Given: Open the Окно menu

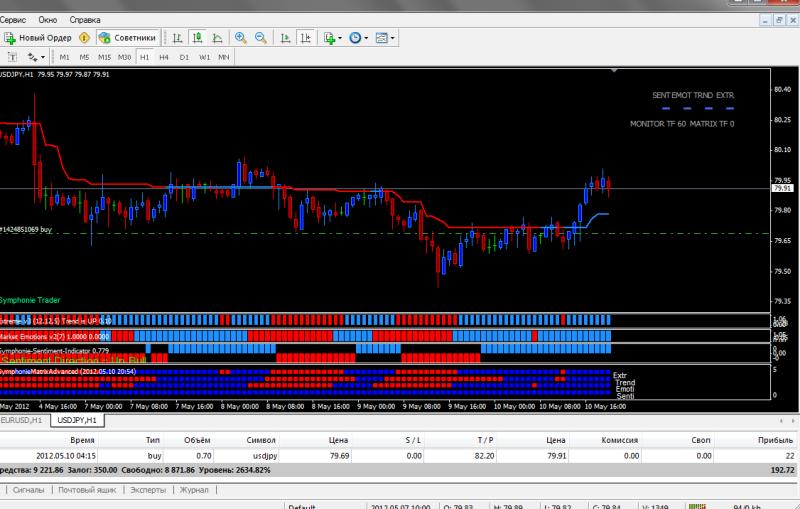Looking at the screenshot, I should [x=47, y=20].
